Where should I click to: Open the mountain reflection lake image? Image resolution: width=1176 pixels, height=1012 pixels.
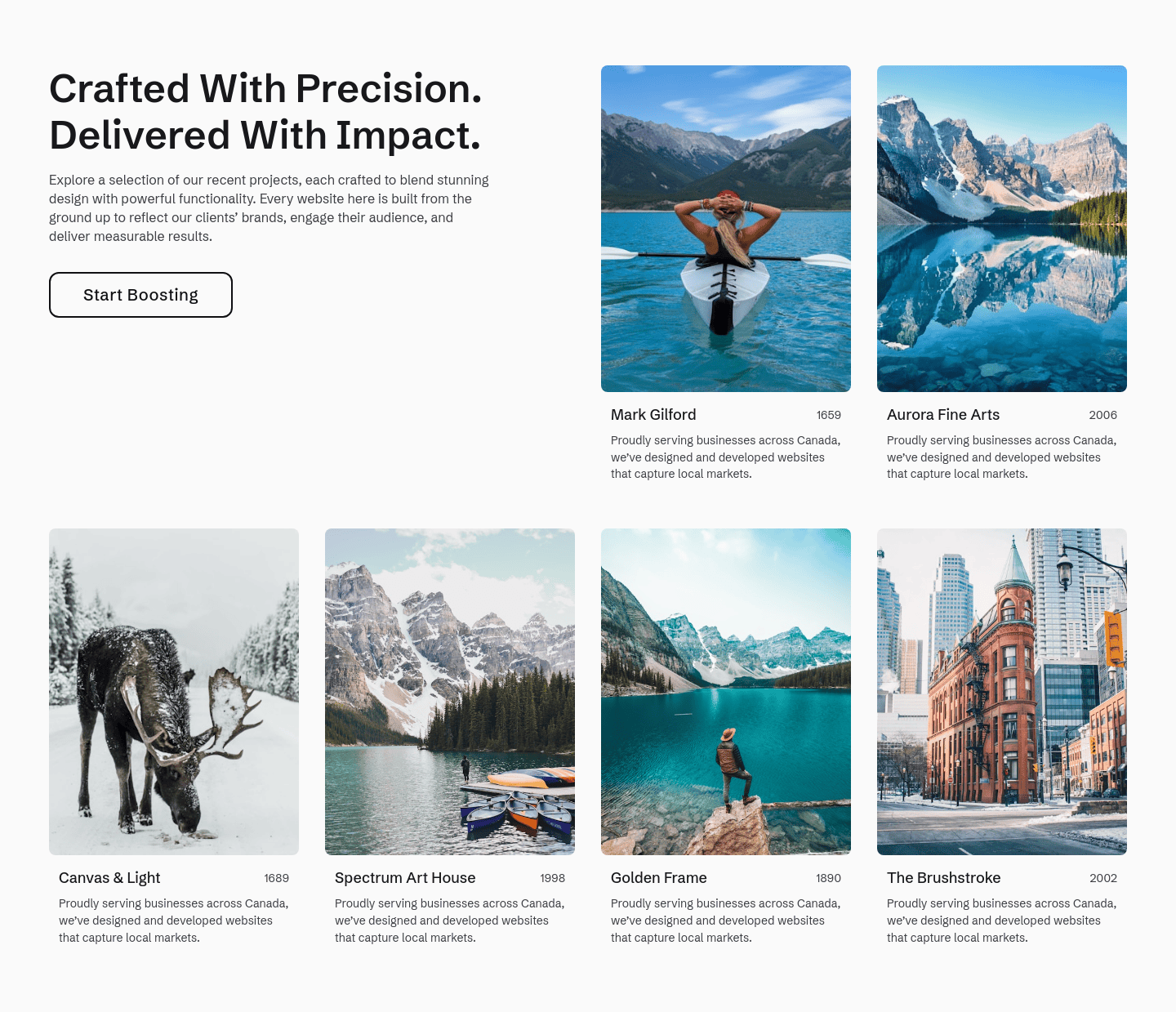click(x=1002, y=229)
